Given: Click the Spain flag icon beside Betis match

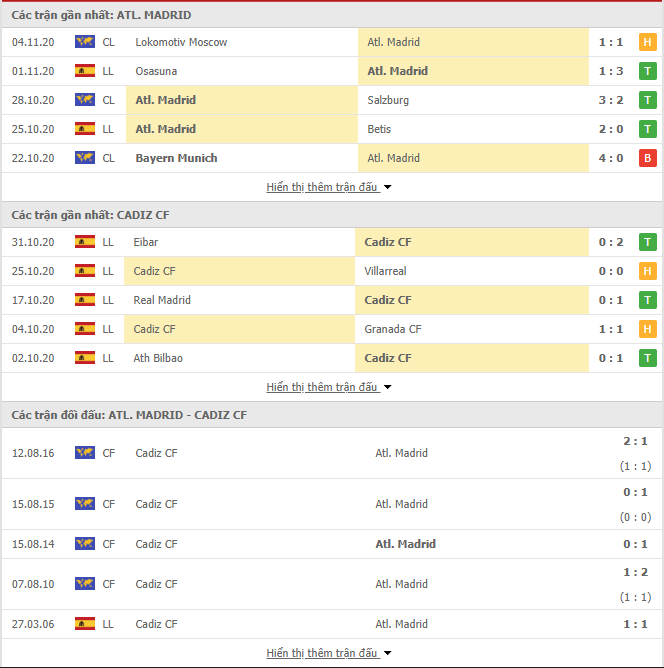Looking at the screenshot, I should point(85,129).
